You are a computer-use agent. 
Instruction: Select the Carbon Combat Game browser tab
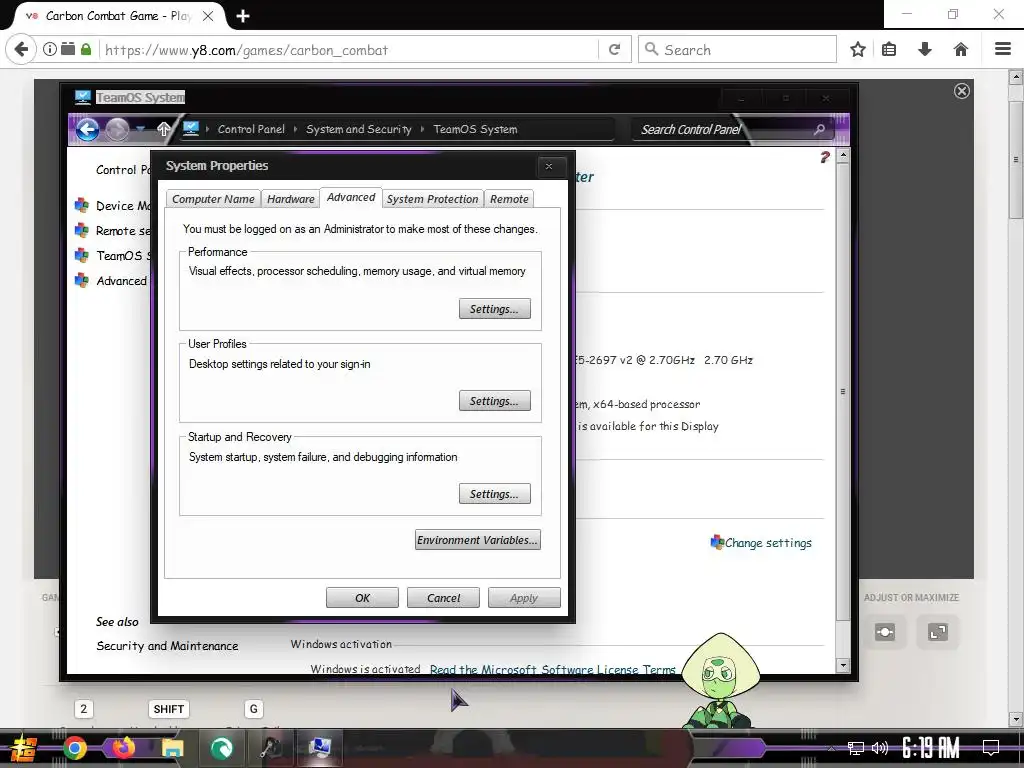[119, 16]
